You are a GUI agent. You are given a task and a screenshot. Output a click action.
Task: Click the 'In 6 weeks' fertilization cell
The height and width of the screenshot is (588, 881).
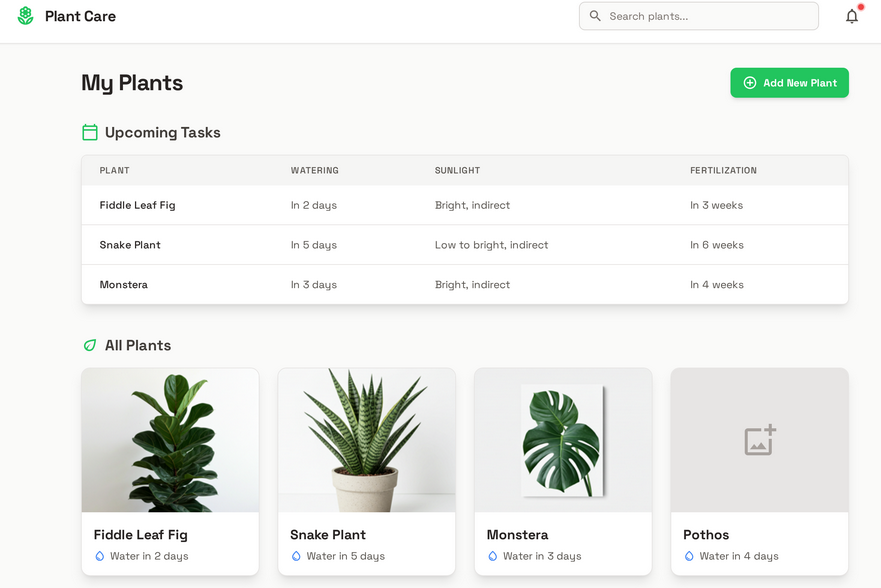click(716, 245)
